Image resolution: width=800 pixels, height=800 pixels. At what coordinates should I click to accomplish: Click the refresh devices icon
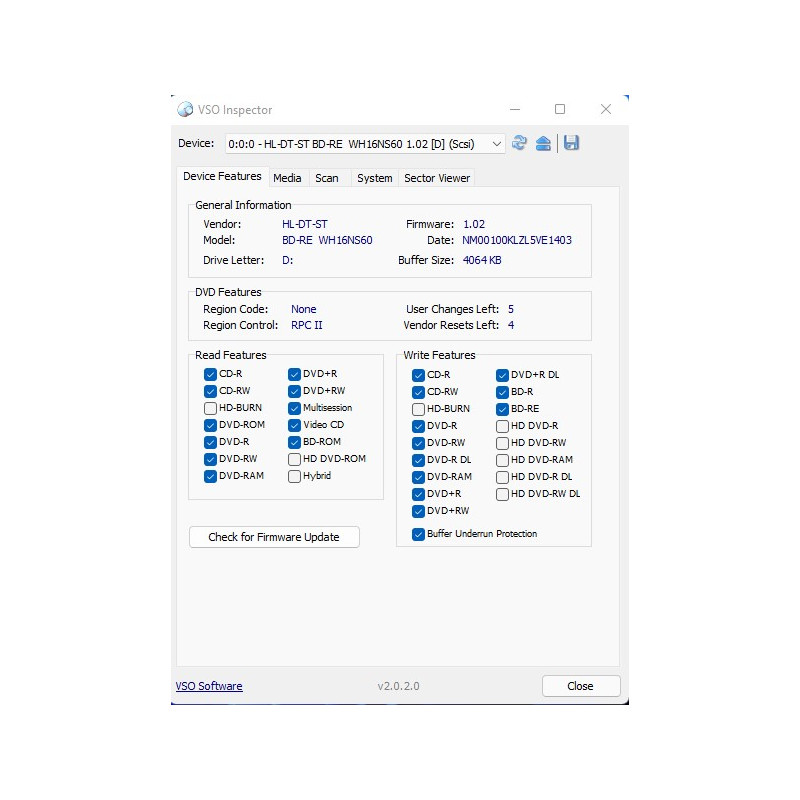(x=519, y=143)
